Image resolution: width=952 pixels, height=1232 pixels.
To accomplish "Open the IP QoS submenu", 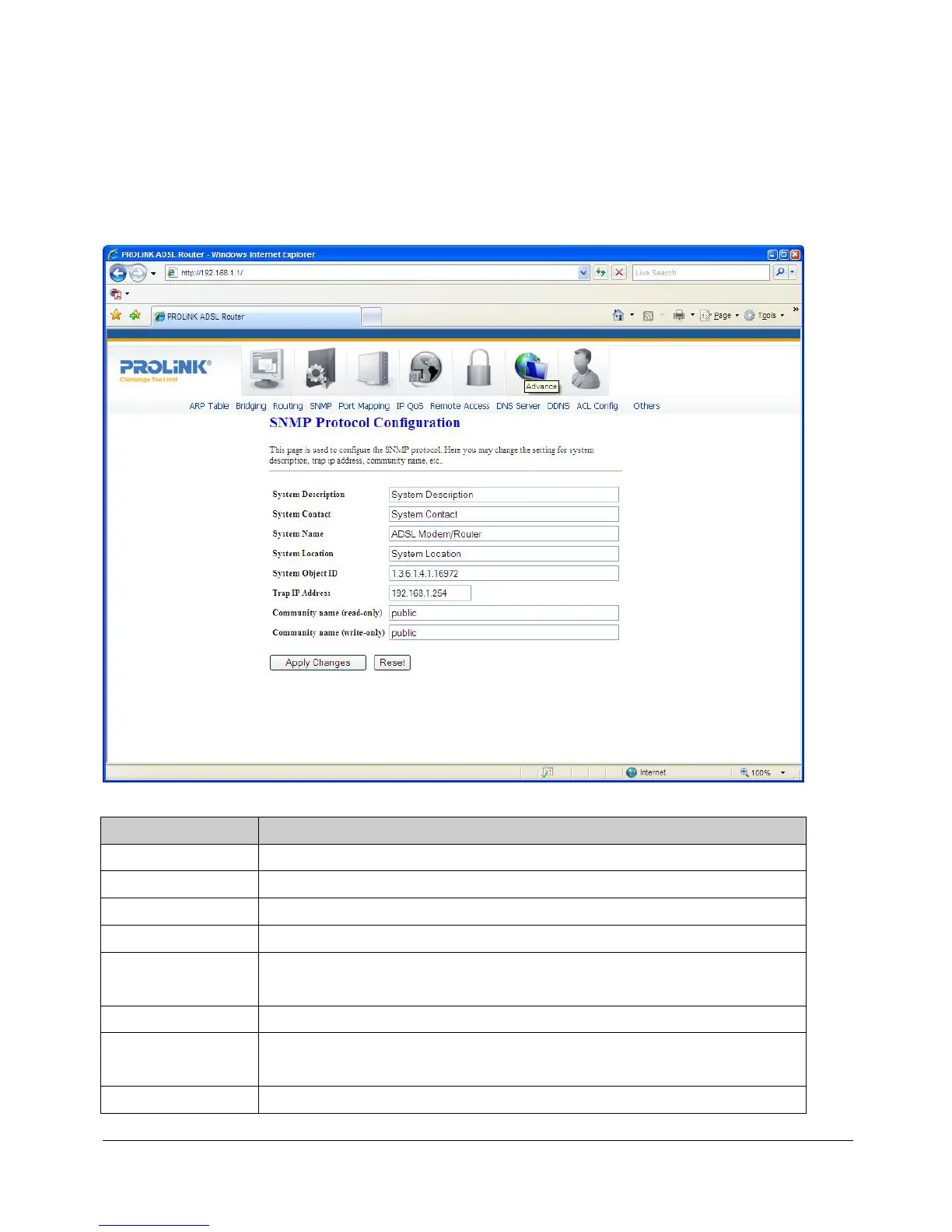I will coord(410,406).
